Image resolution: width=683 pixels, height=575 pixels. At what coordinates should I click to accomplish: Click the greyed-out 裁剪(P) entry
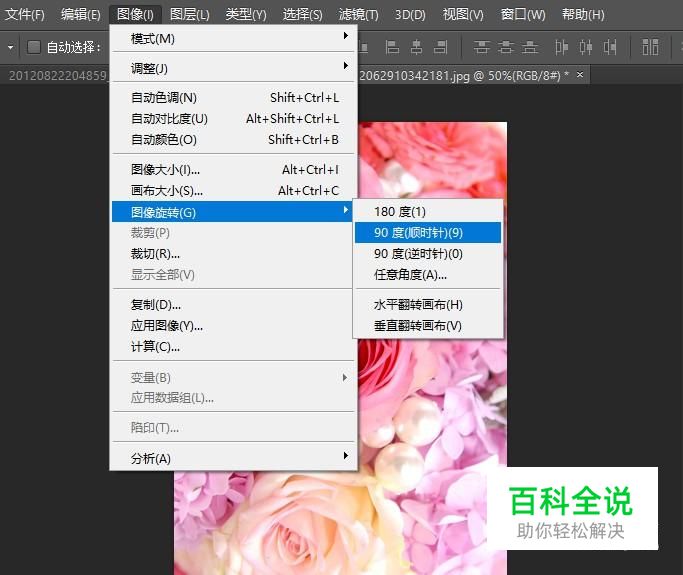pos(234,233)
